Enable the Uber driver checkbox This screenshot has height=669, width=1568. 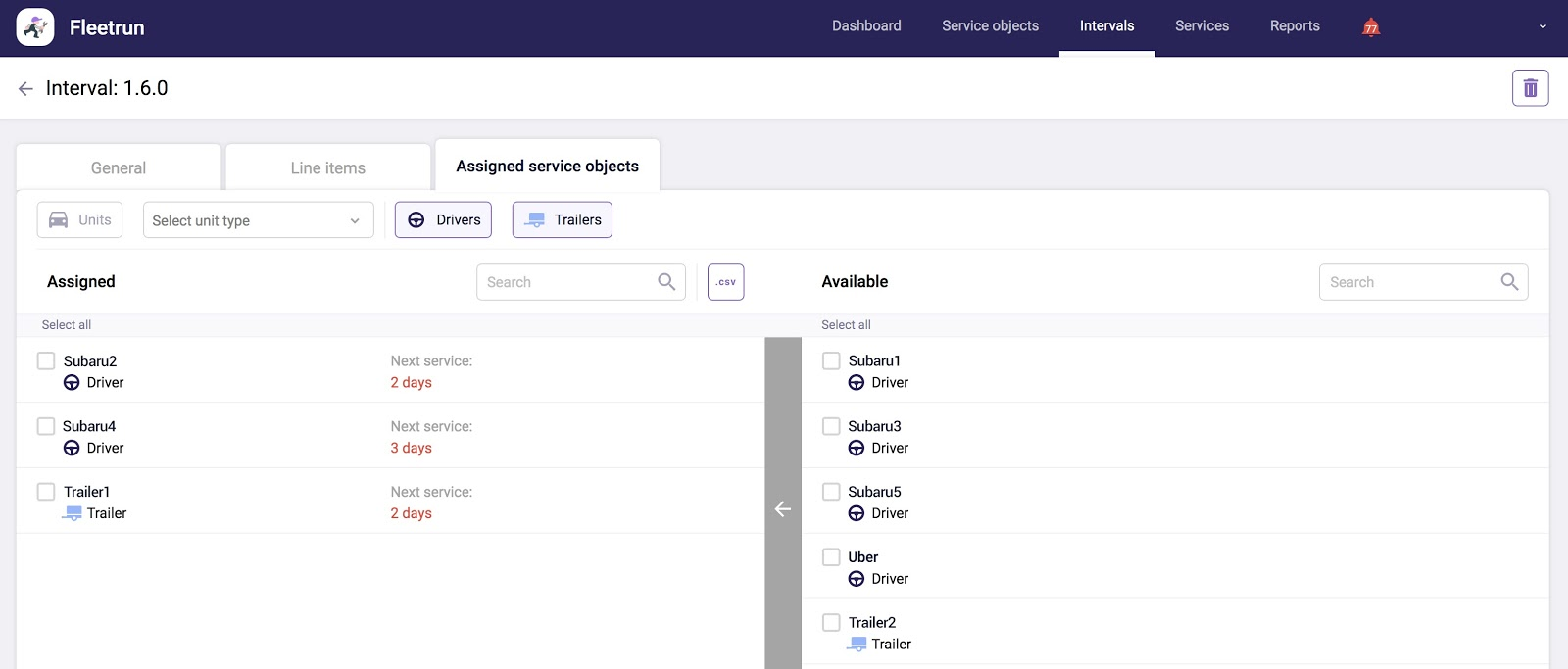click(x=831, y=557)
